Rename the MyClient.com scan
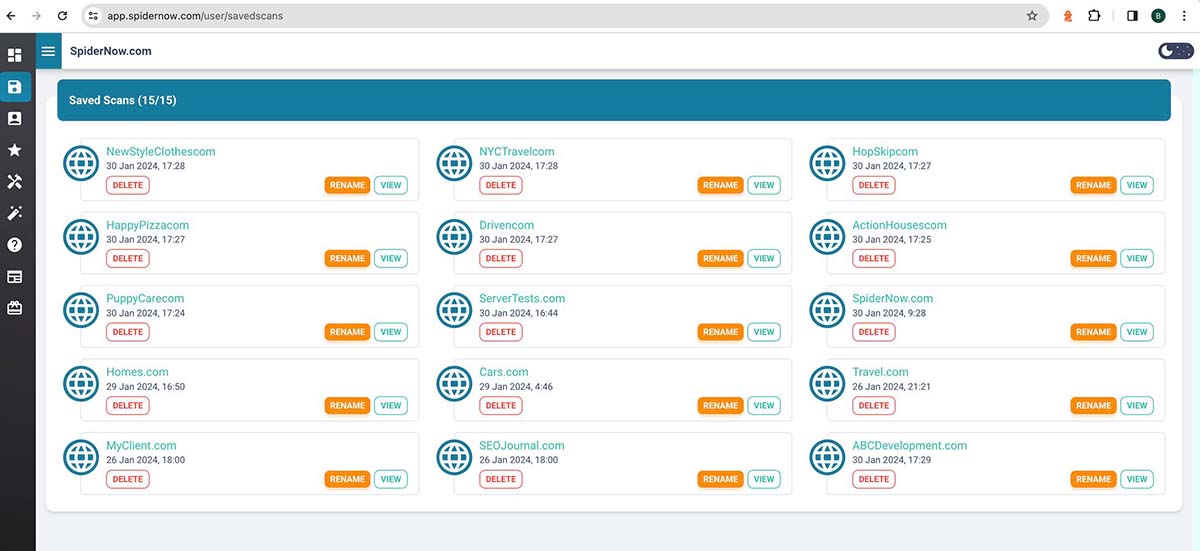1200x551 pixels. point(347,479)
